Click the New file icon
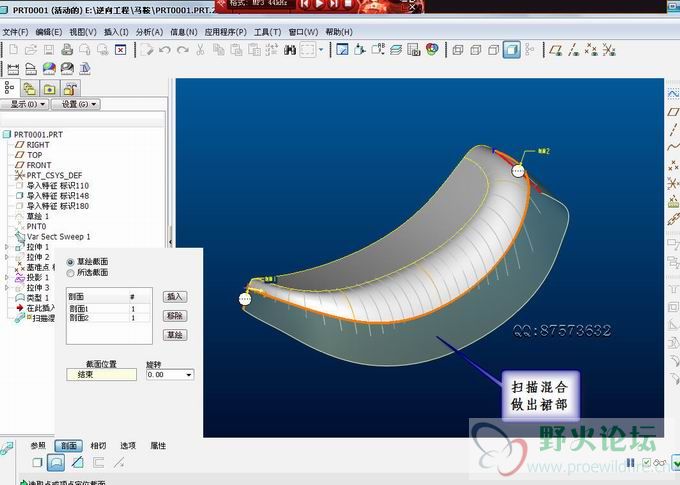680x485 pixels. [x=13, y=50]
